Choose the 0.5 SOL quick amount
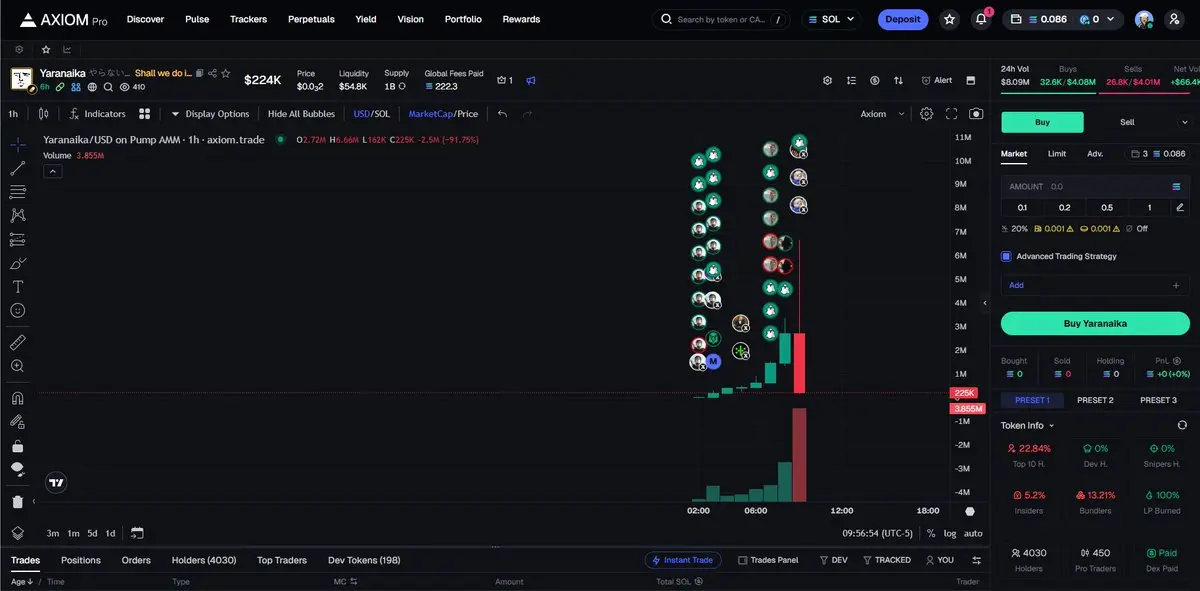Image resolution: width=1200 pixels, height=591 pixels. point(1107,207)
